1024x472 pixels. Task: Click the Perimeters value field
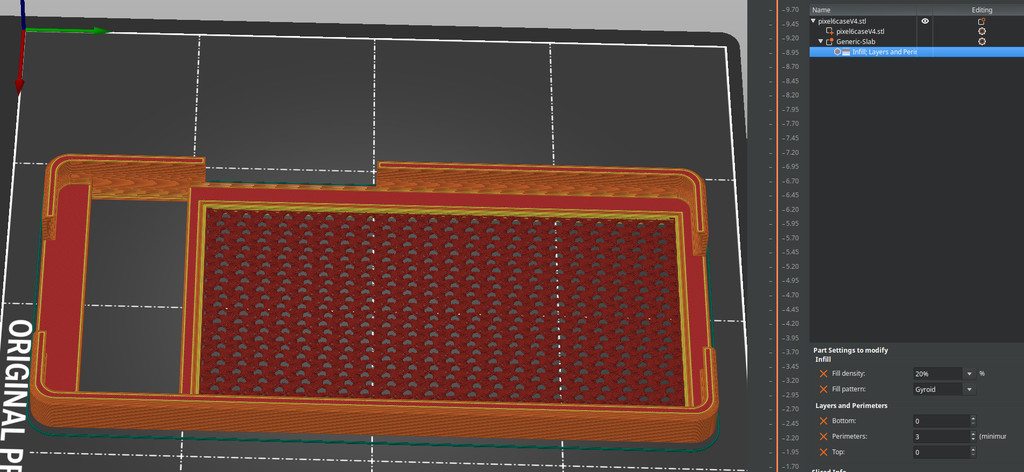(941, 437)
